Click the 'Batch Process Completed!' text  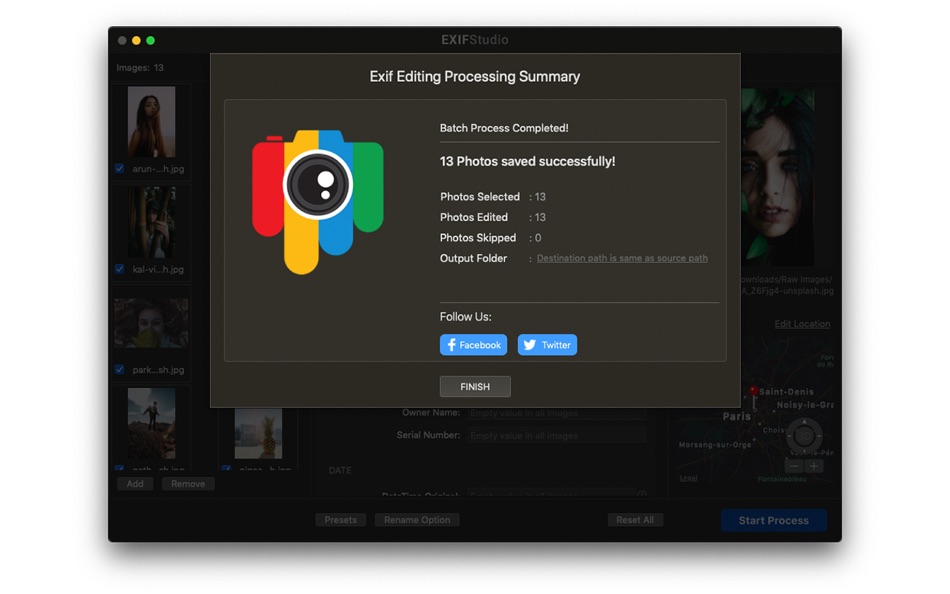pos(504,128)
